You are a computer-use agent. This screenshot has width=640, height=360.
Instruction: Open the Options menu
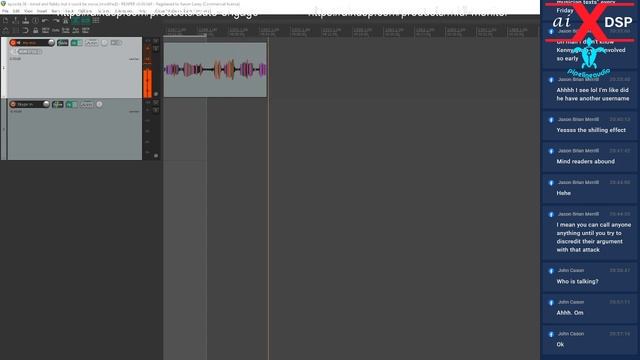pos(85,11)
